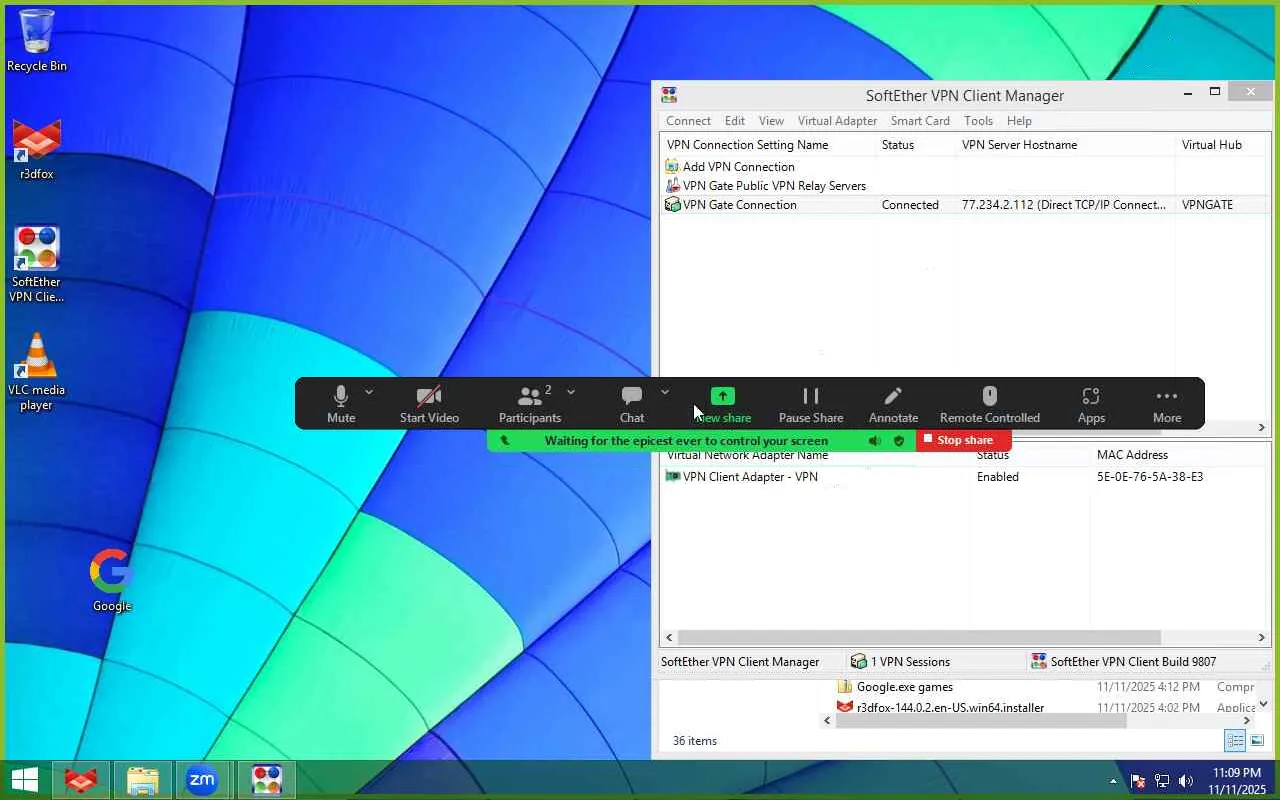
Task: Start a New share in Zoom
Action: (x=723, y=404)
